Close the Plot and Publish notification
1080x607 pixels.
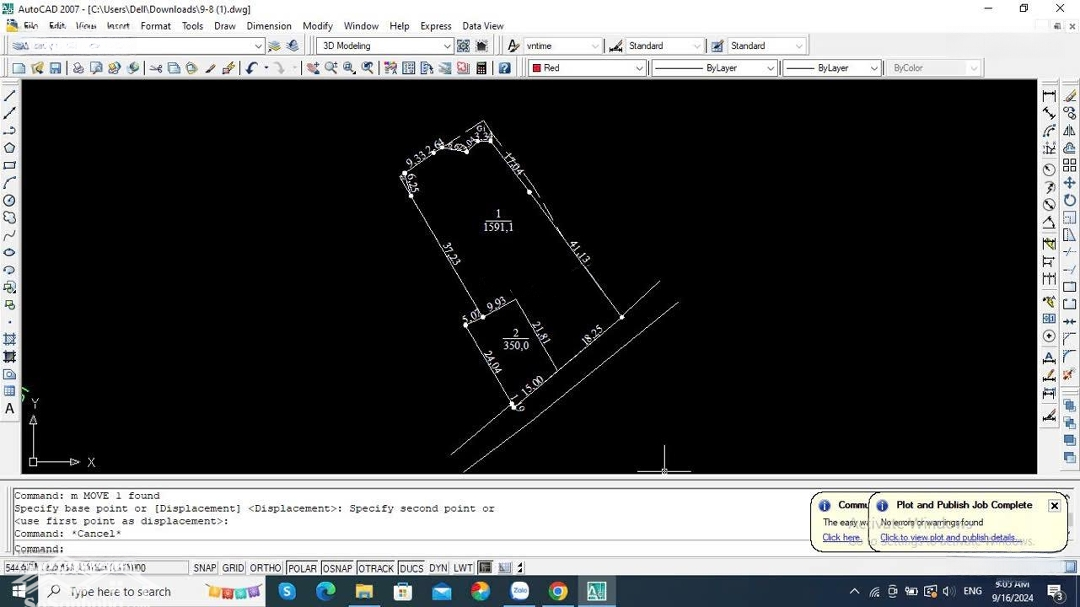coord(1054,506)
